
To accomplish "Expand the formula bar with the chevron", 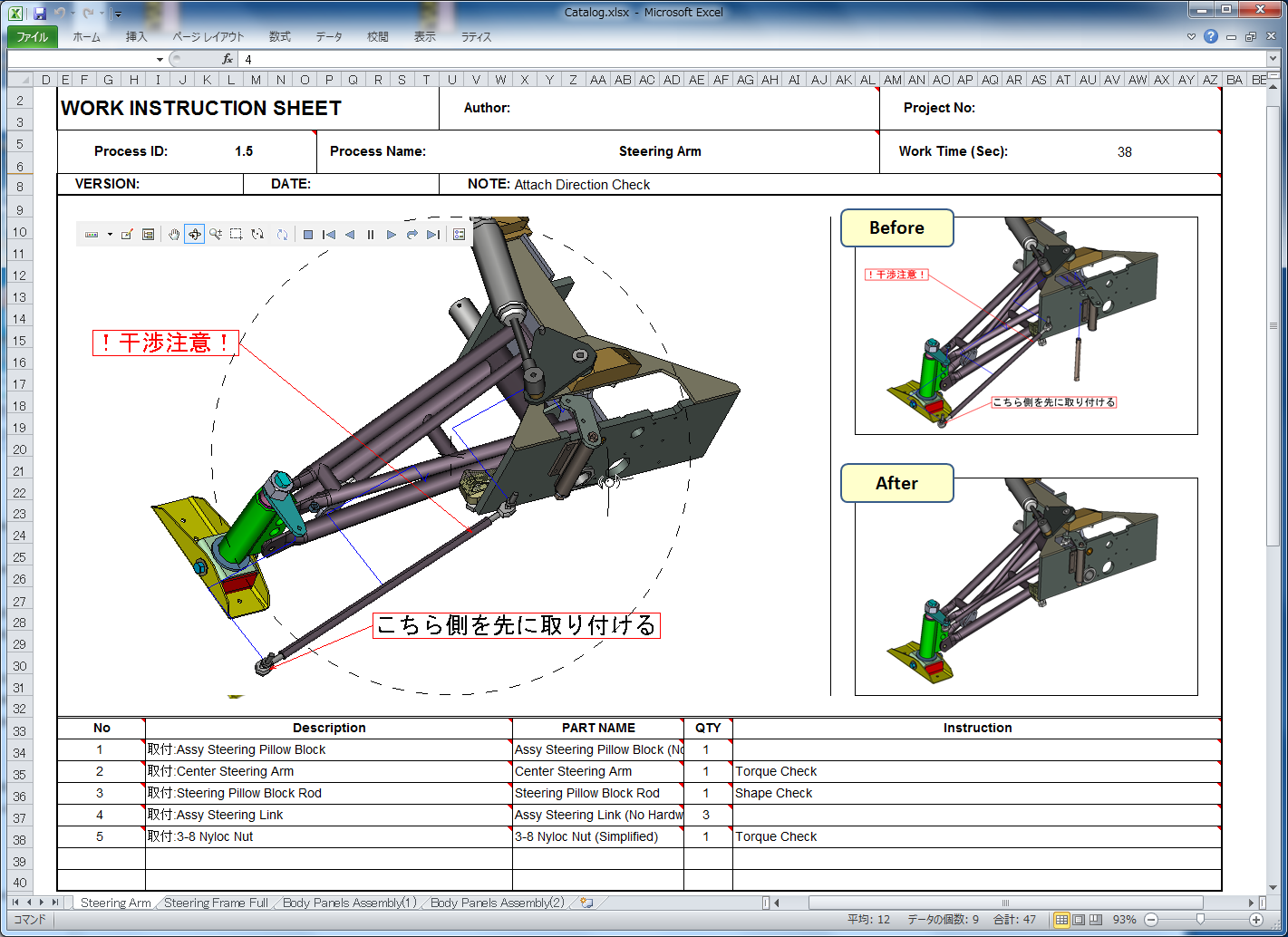I will tap(1273, 59).
